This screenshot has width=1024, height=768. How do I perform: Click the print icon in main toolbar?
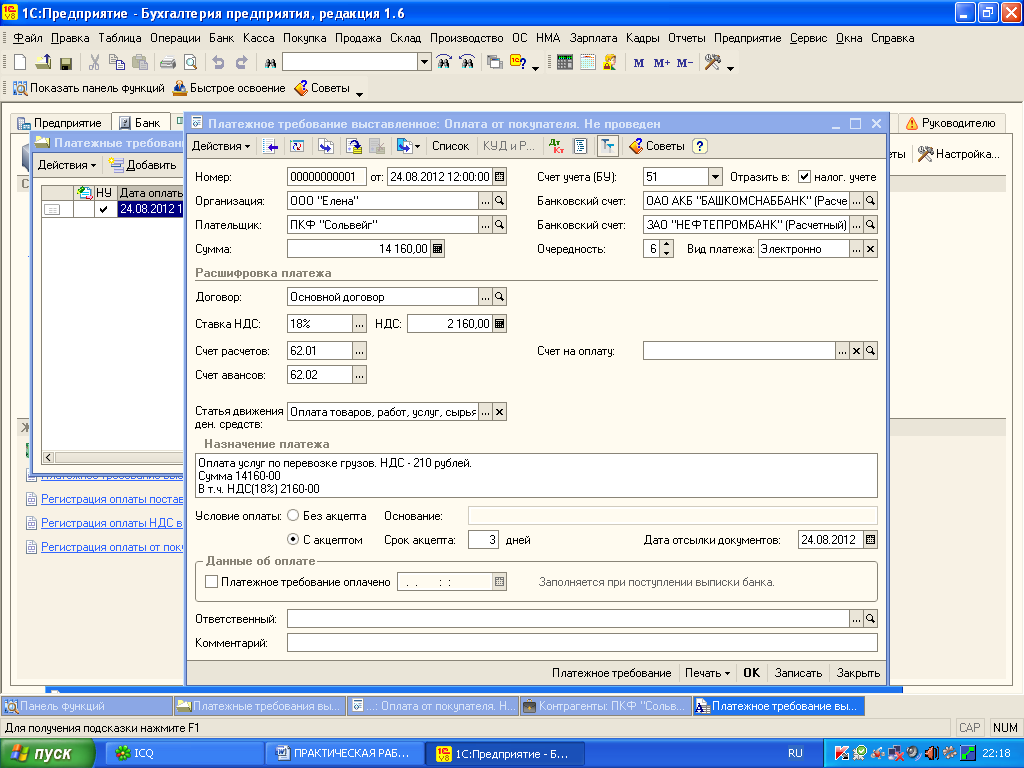[168, 63]
